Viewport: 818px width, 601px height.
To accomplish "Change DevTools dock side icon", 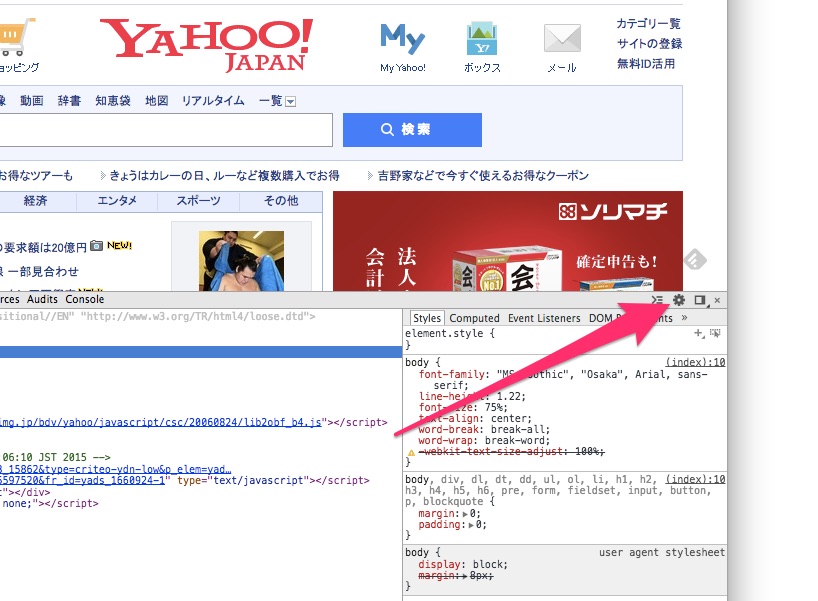I will pos(700,300).
